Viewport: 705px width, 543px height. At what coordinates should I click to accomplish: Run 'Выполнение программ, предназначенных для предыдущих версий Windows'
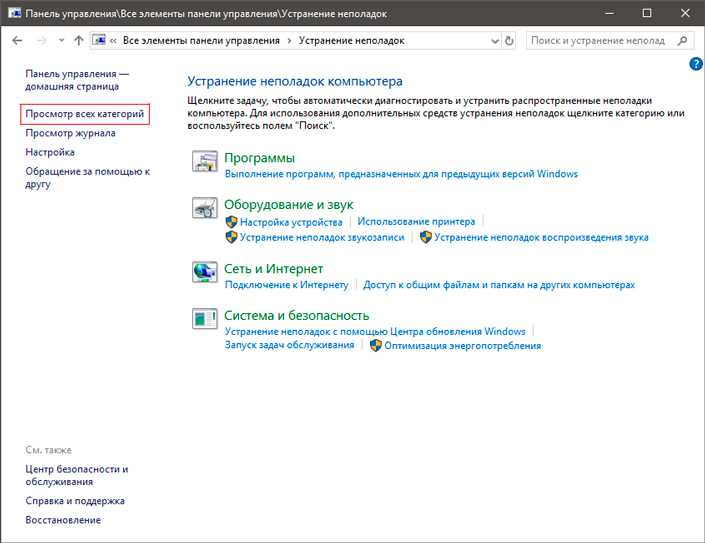(x=401, y=174)
